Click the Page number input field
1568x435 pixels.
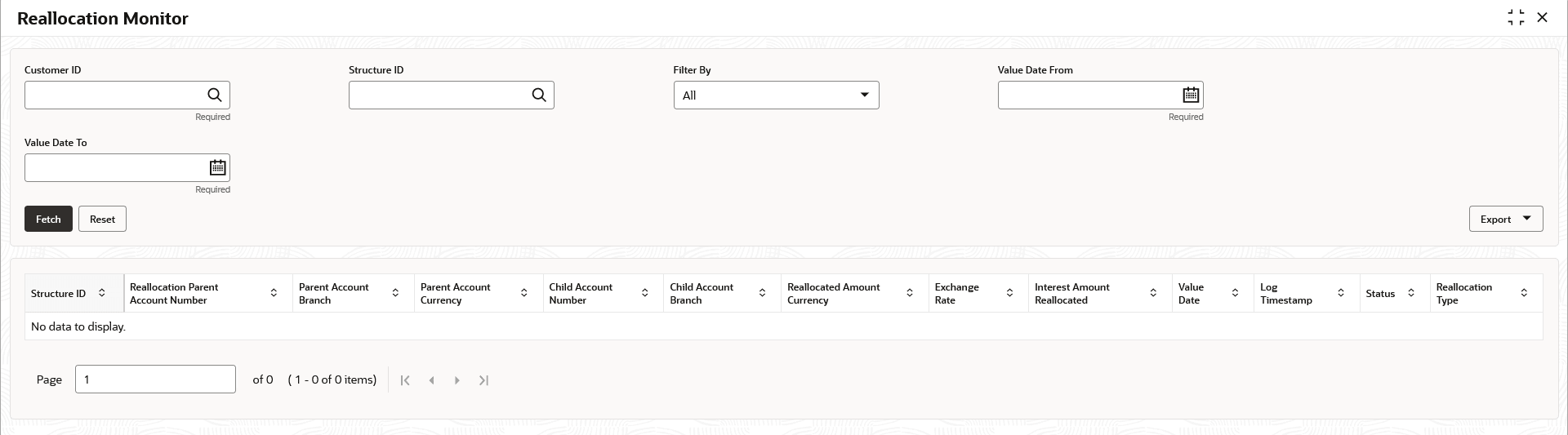click(155, 380)
